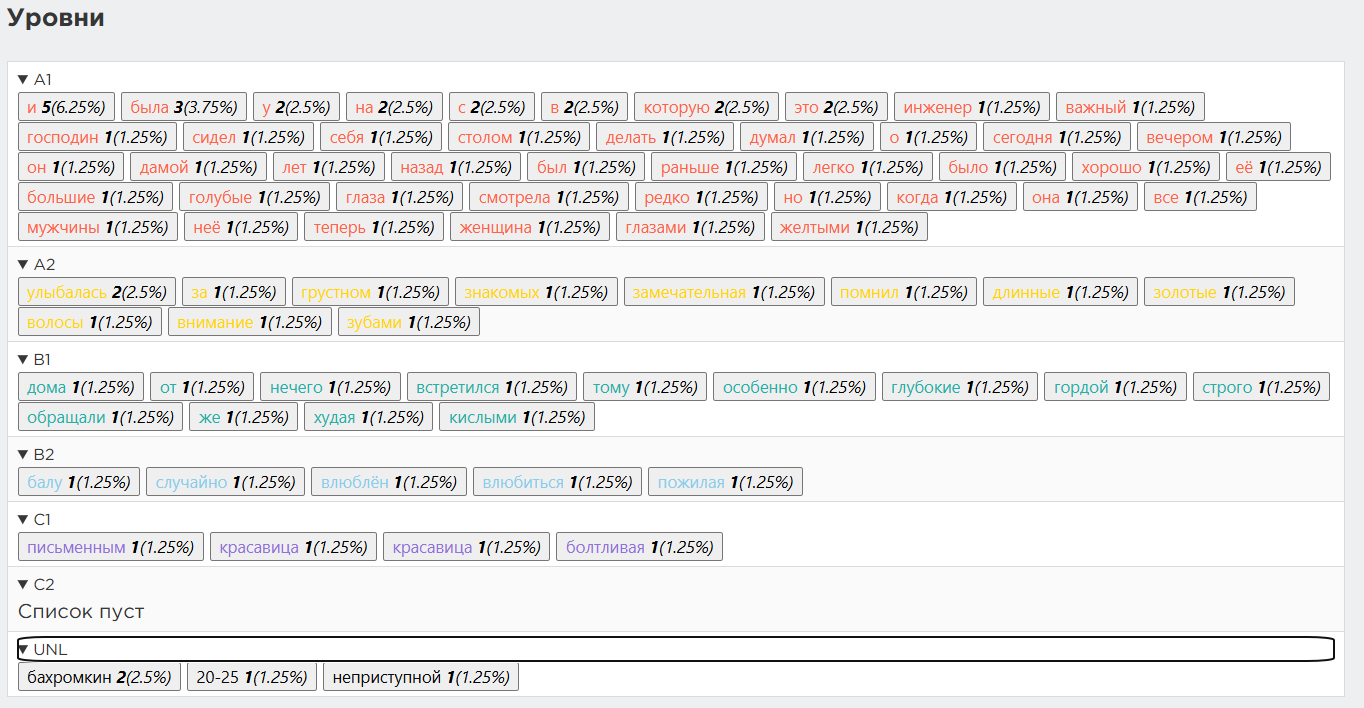Collapse the UNL section
This screenshot has height=708, width=1364.
click(x=42, y=649)
